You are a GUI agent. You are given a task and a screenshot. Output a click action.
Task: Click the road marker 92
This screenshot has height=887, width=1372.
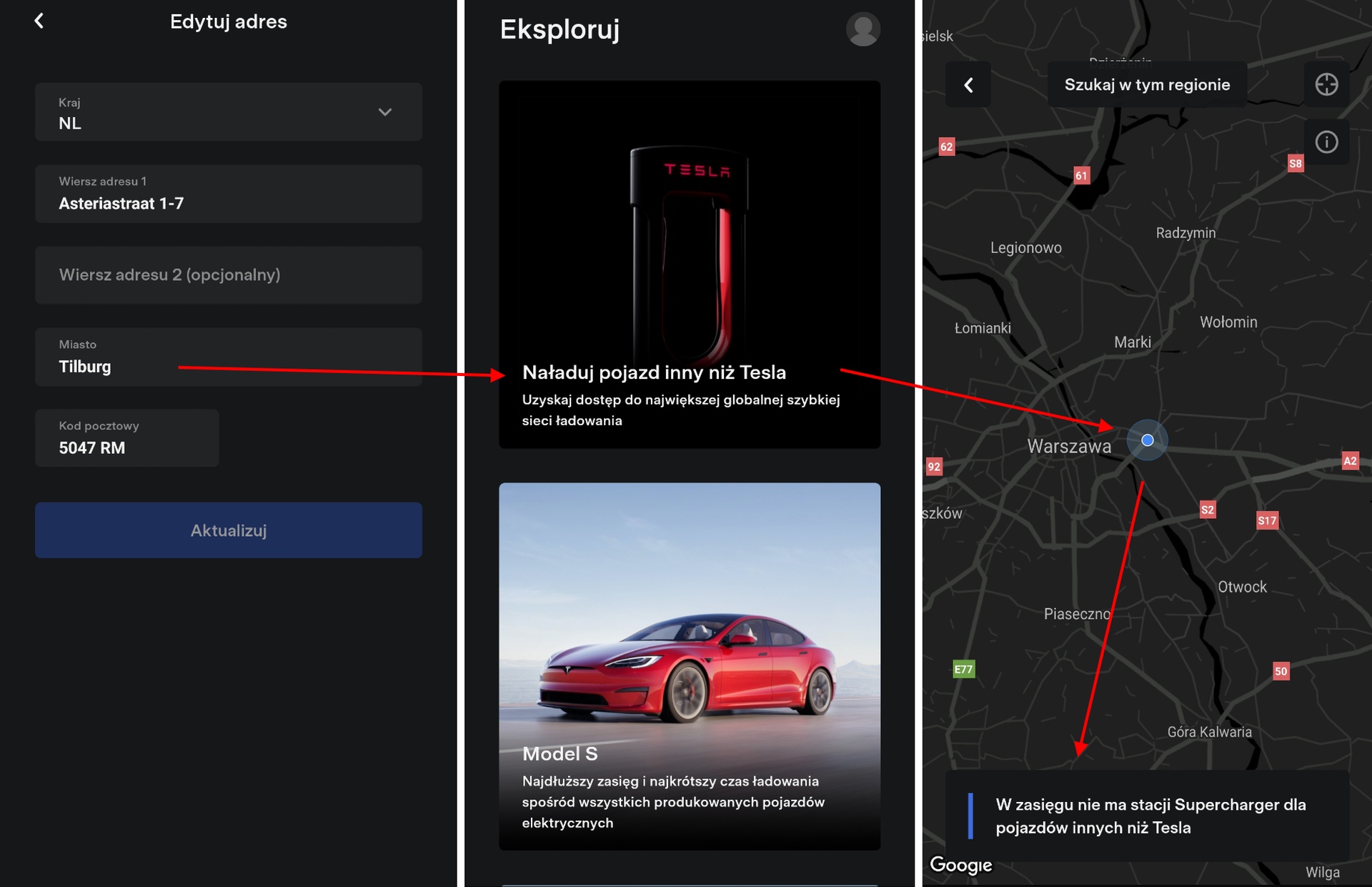934,467
